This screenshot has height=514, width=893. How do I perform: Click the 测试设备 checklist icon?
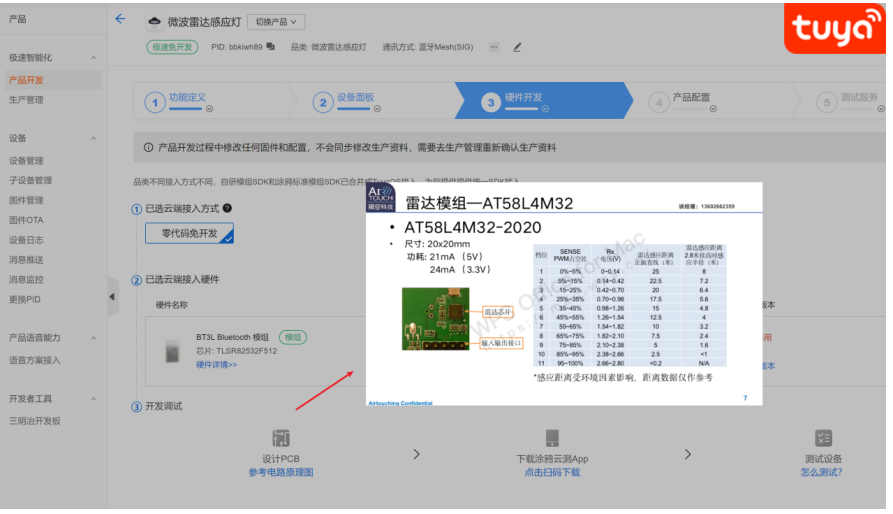point(824,438)
